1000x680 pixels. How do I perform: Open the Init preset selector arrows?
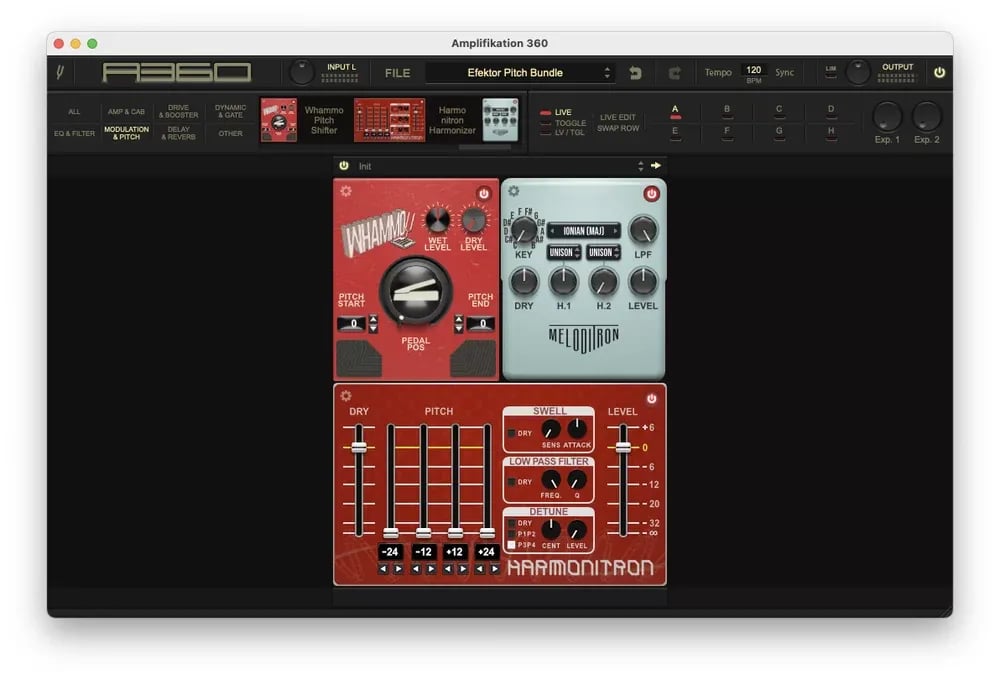click(x=640, y=166)
